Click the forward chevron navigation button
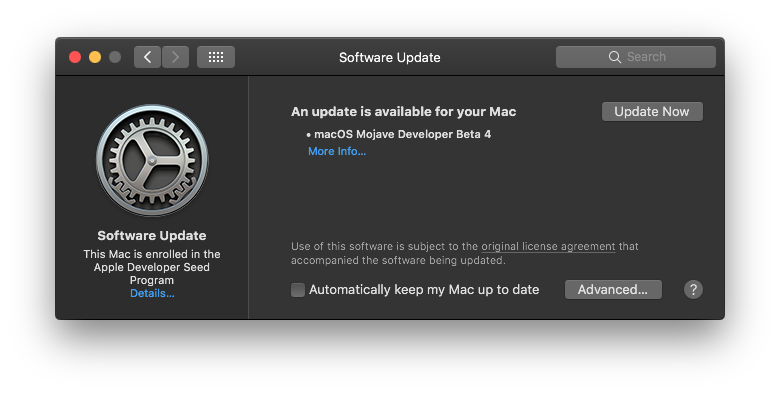Screen dimensions: 780x393 tap(175, 57)
